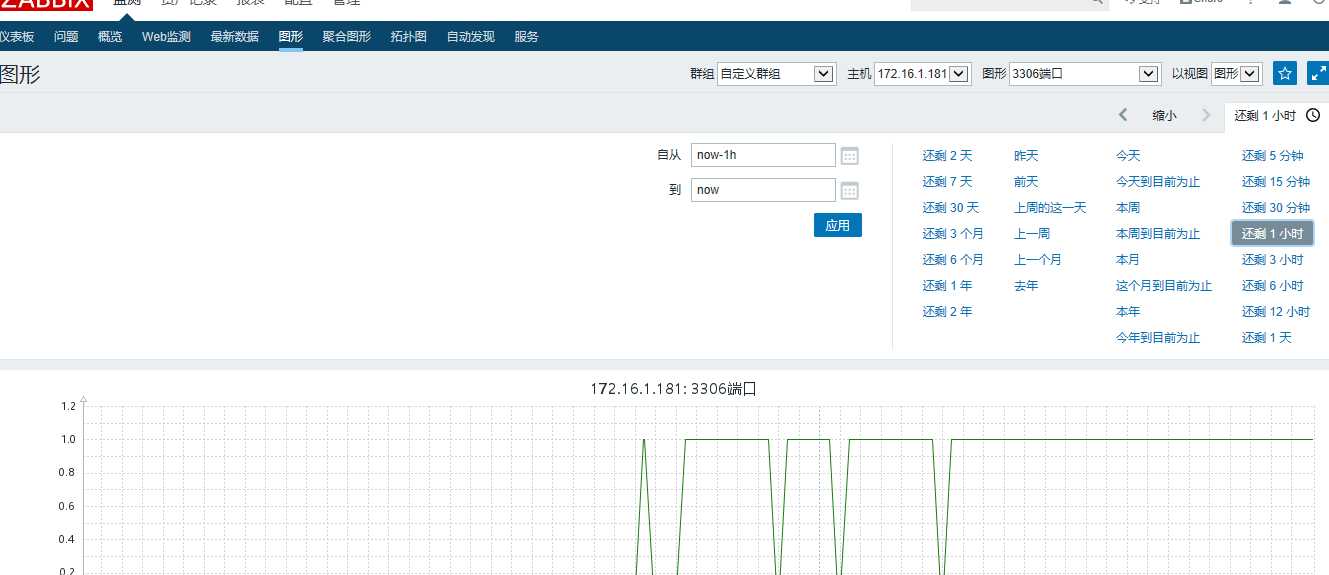Open the 仪表板 menu item
The height and width of the screenshot is (575, 1329).
click(16, 37)
